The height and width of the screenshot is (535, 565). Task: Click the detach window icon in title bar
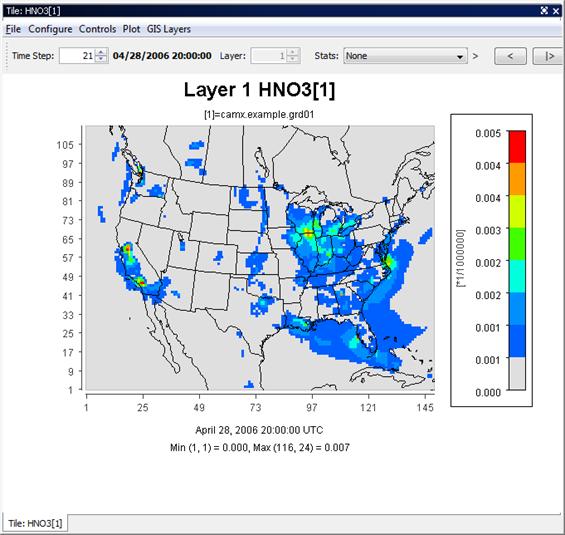click(544, 11)
